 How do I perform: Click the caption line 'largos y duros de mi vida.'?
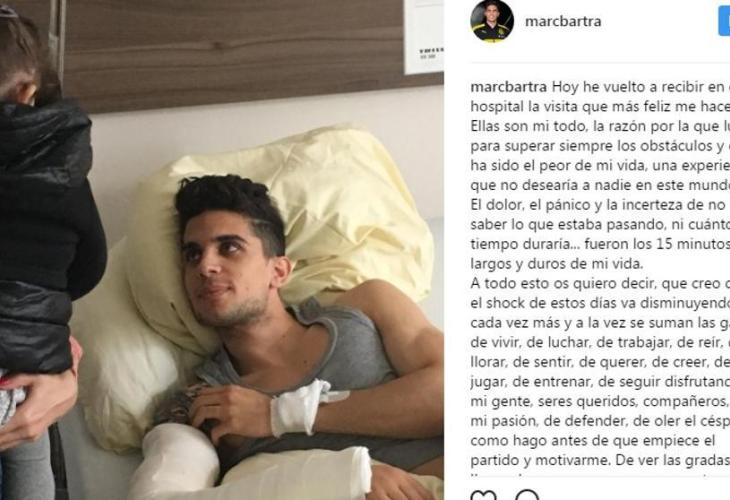(557, 264)
